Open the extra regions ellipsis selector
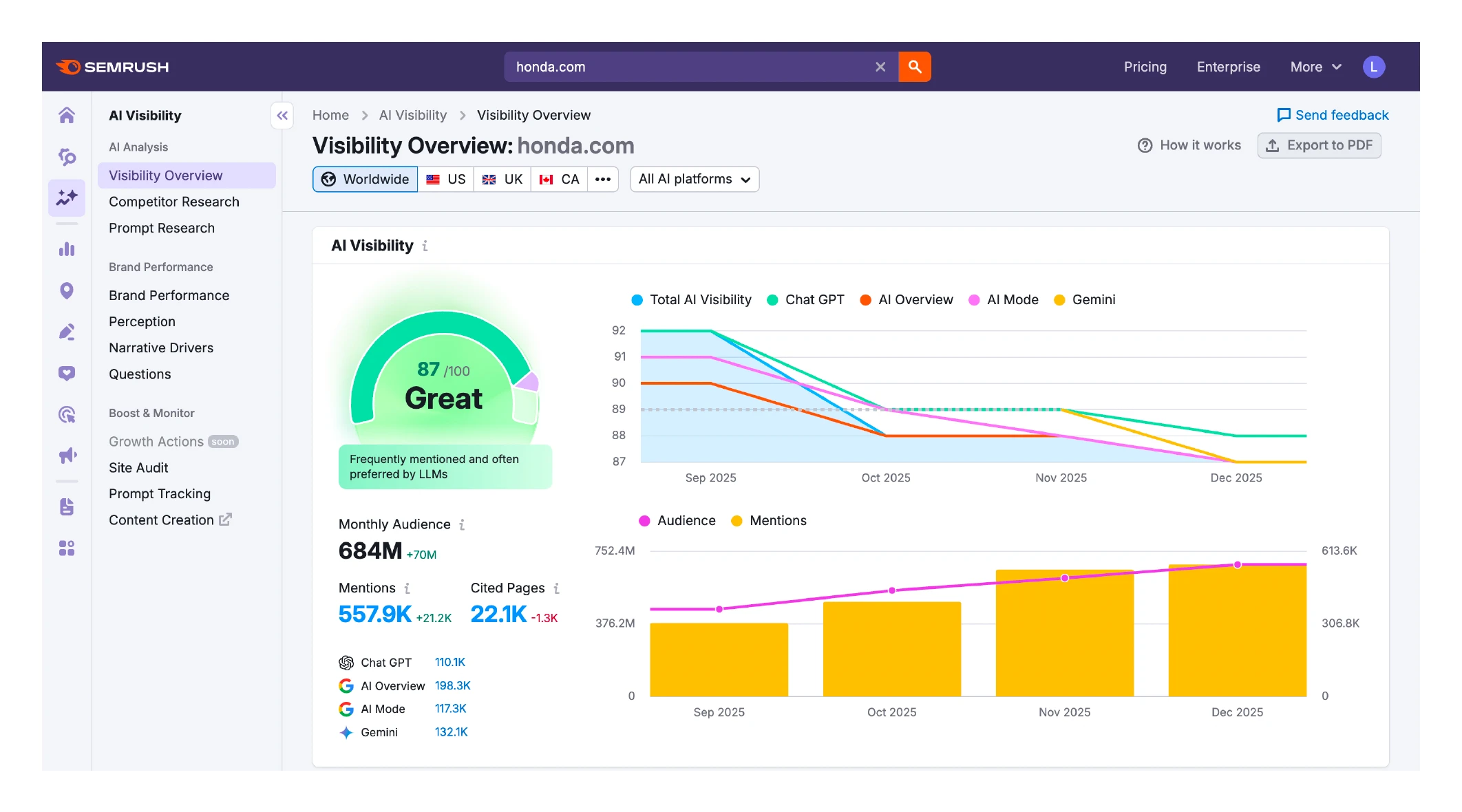1462x812 pixels. [x=603, y=179]
